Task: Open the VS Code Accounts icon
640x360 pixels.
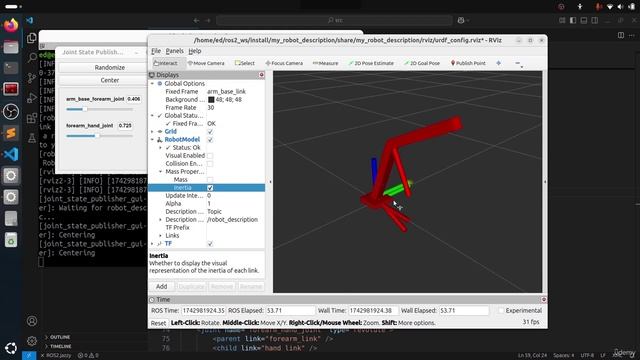Action: coord(32,321)
